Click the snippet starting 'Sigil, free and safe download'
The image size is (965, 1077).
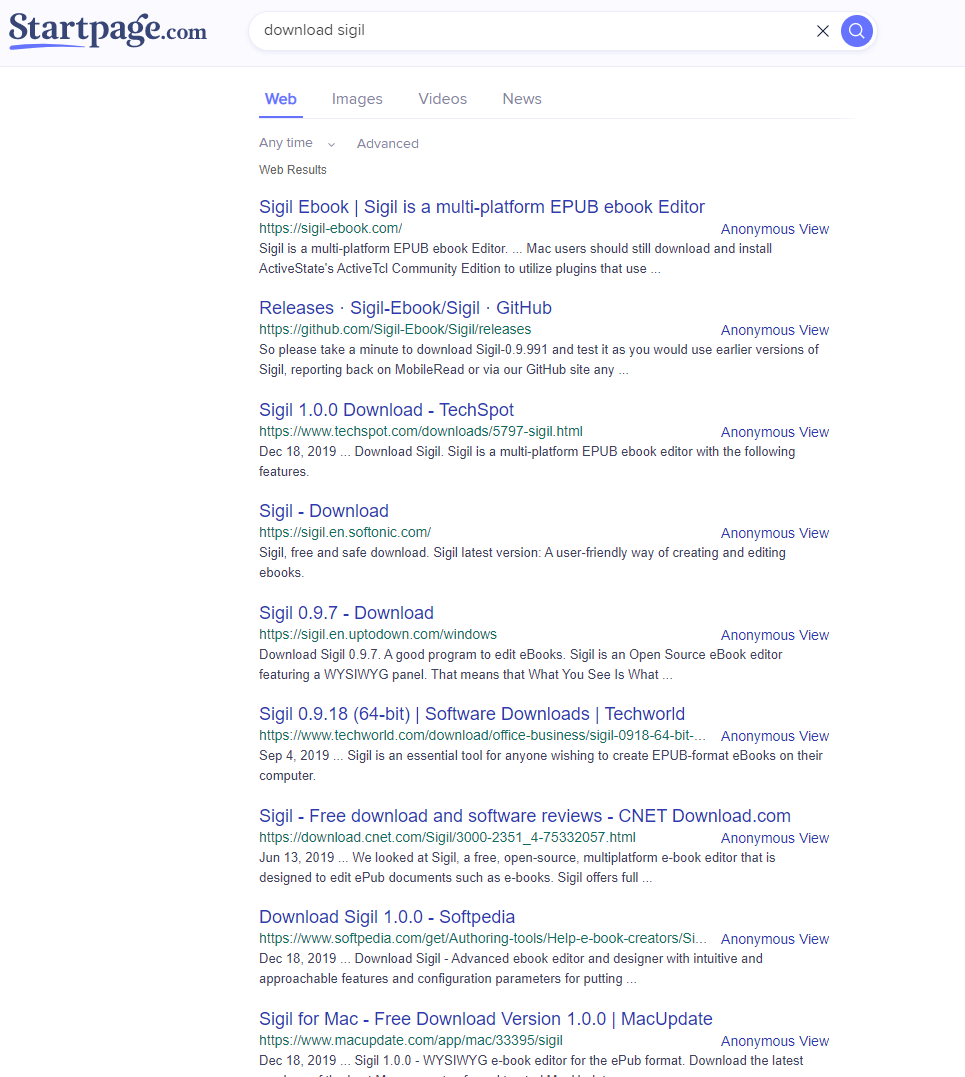[x=522, y=563]
